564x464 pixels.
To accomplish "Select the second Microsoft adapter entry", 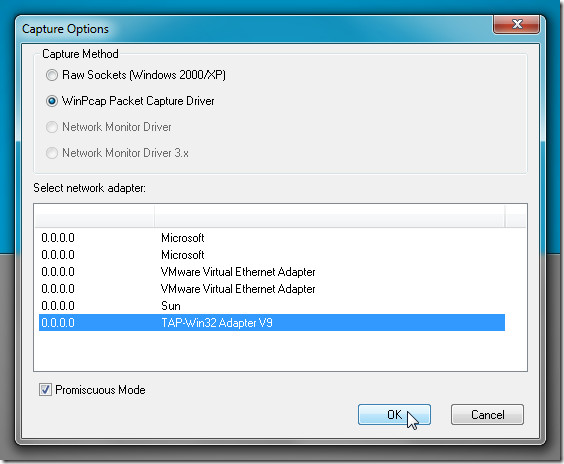I will tap(272, 255).
